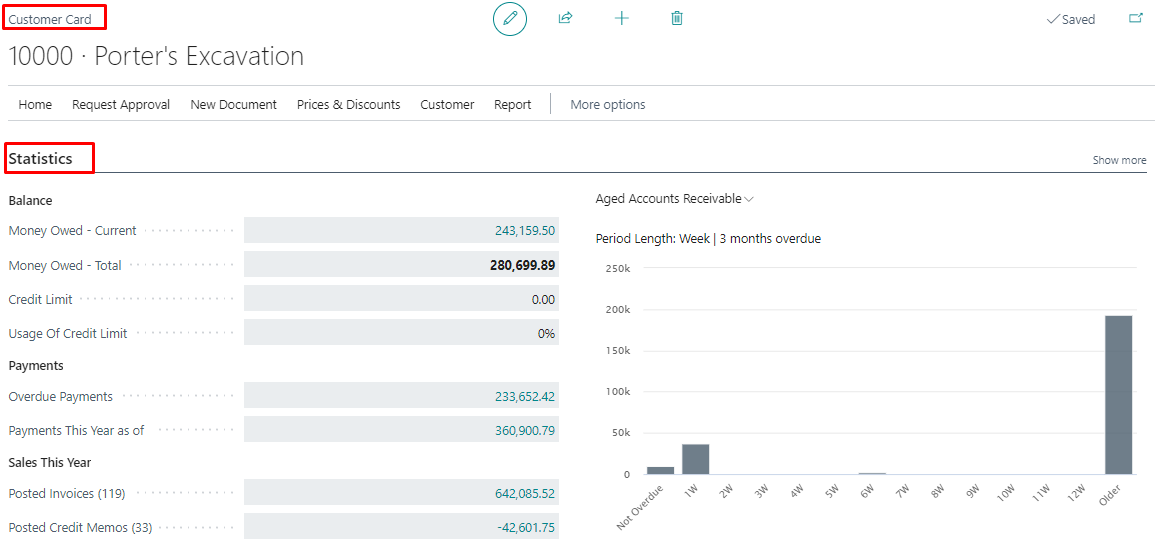Viewport: 1155px width, 544px height.
Task: Click the Older bar in chart
Action: pos(1118,395)
